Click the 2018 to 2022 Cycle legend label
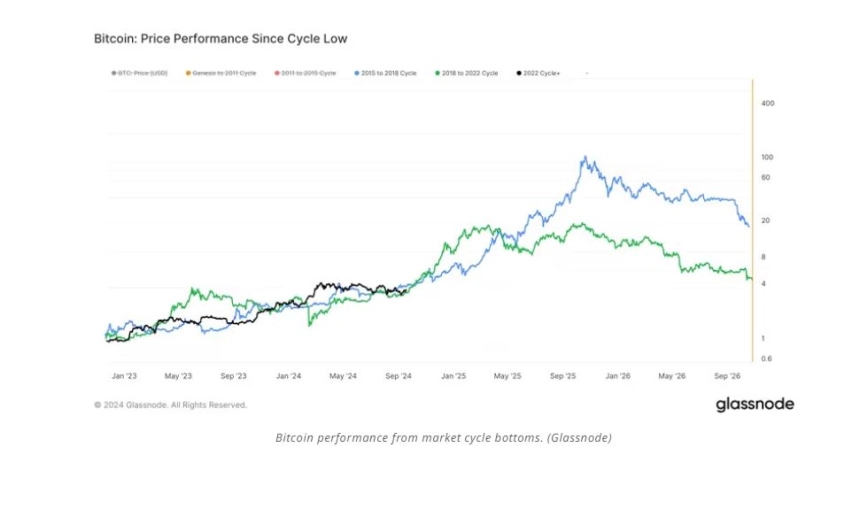Viewport: 860px width, 509px height. pyautogui.click(x=470, y=73)
